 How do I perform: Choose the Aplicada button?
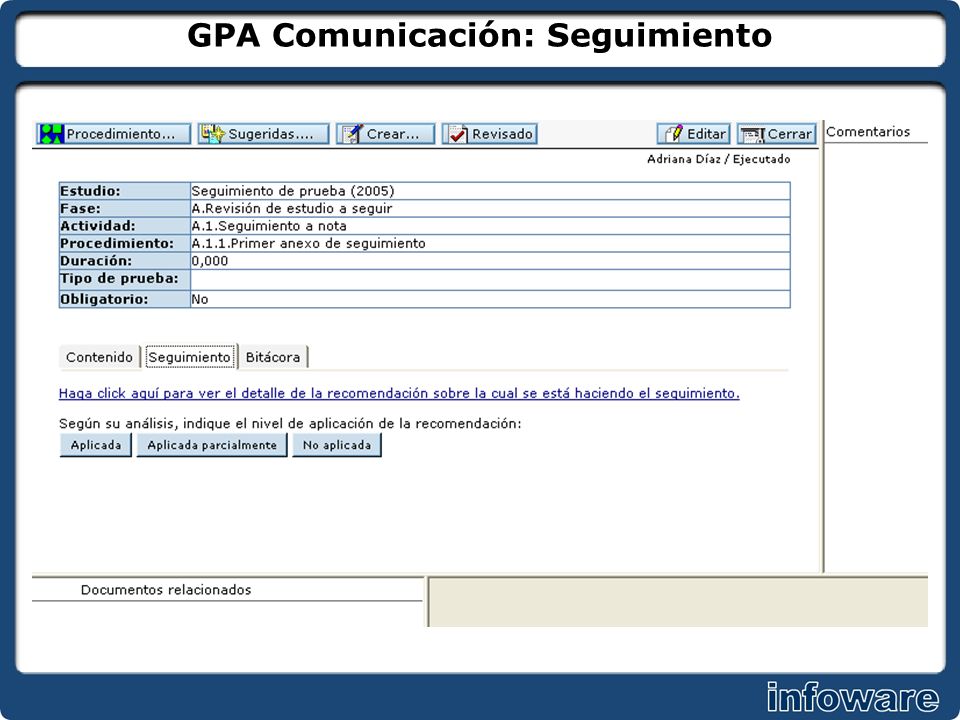click(96, 445)
